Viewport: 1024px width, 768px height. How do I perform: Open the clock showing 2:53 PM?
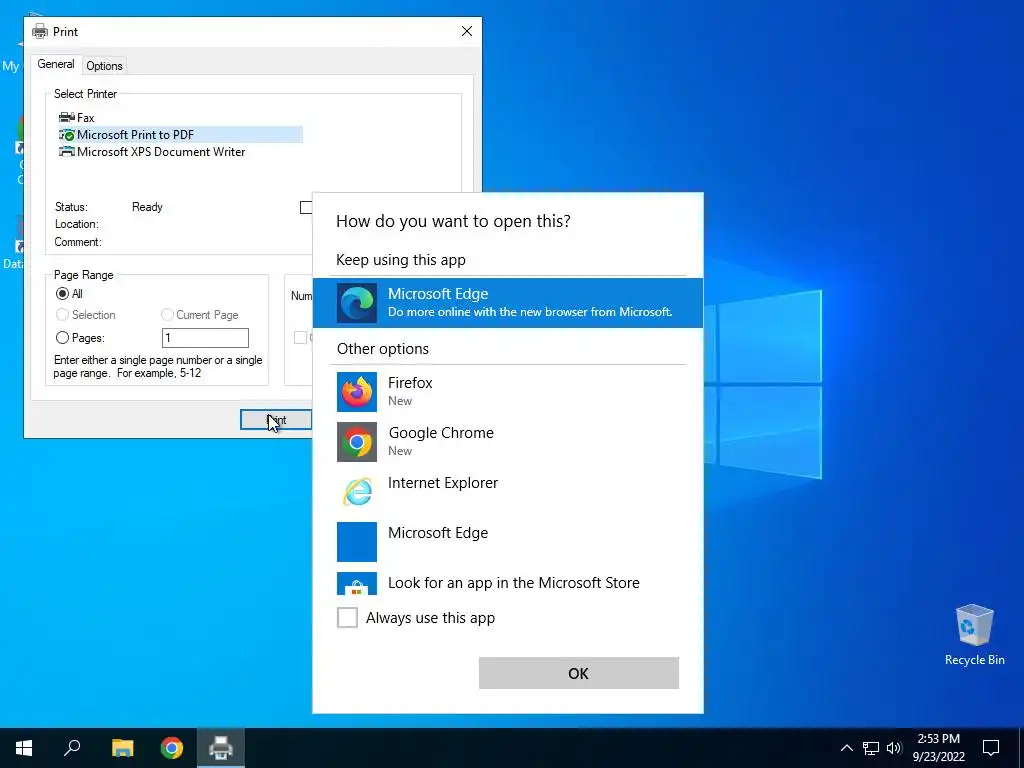(x=938, y=748)
